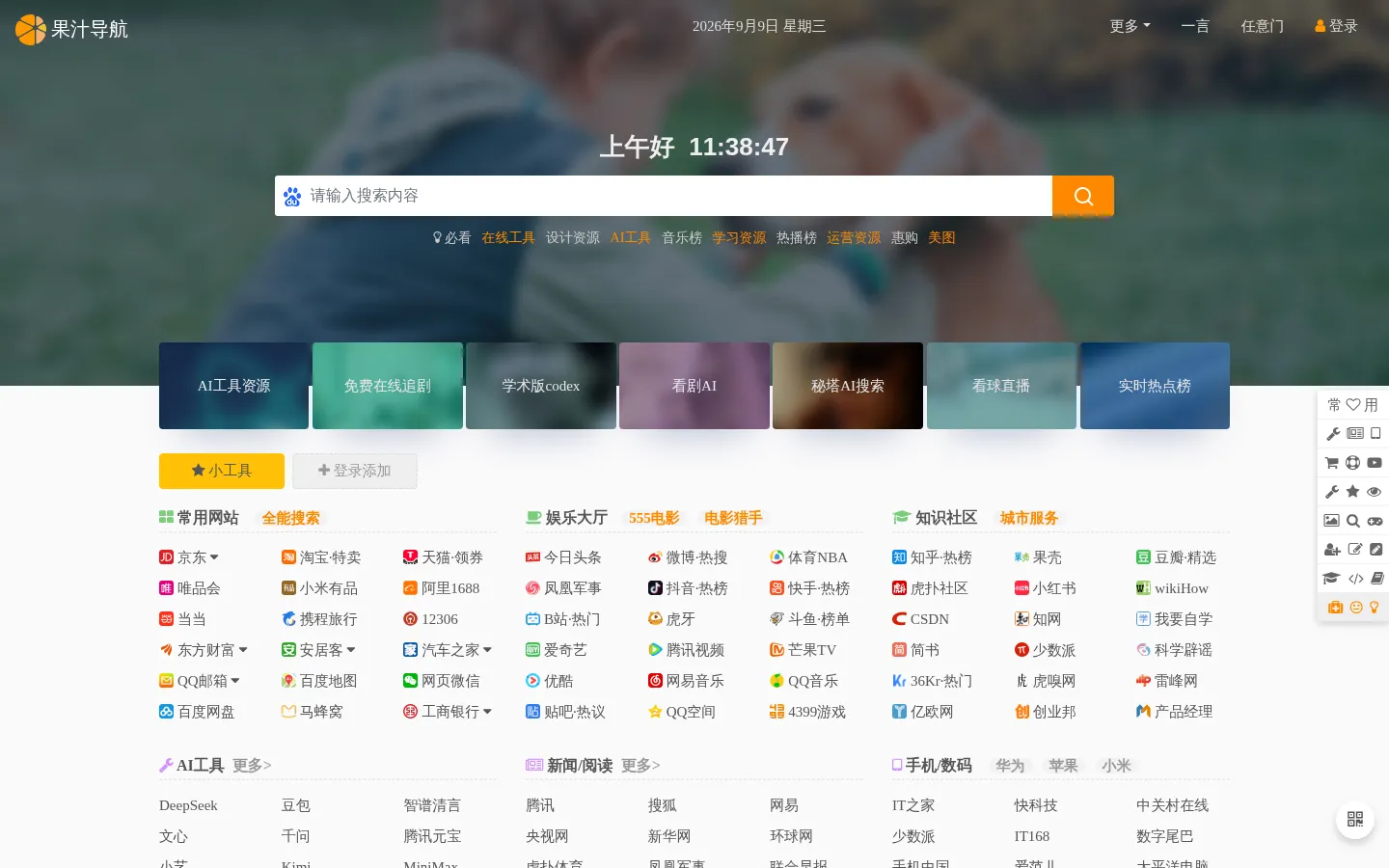
Task: Open the 秘塔AI搜索 card
Action: (x=848, y=386)
